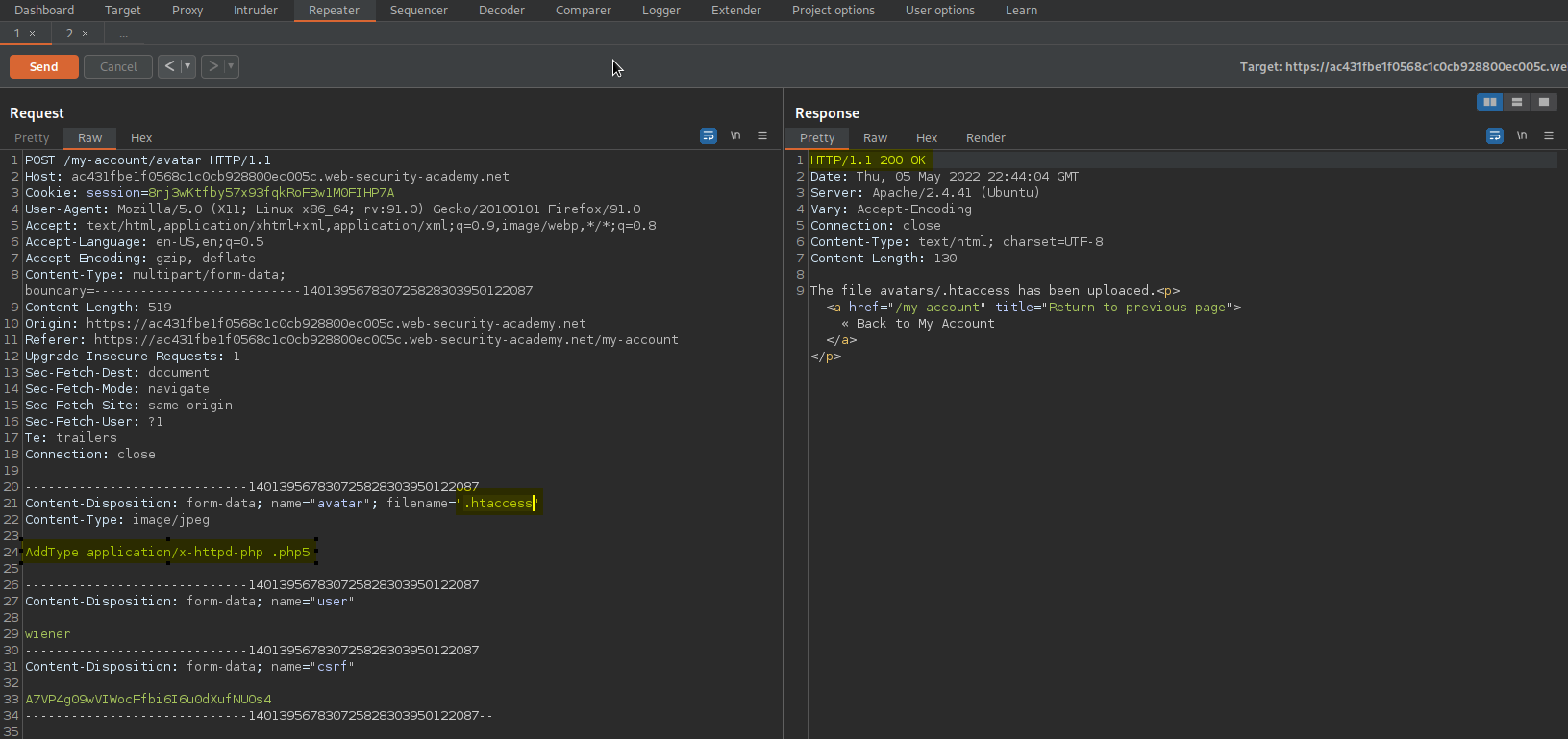Go back to previous request in history
The width and height of the screenshot is (1568, 739).
[x=169, y=66]
